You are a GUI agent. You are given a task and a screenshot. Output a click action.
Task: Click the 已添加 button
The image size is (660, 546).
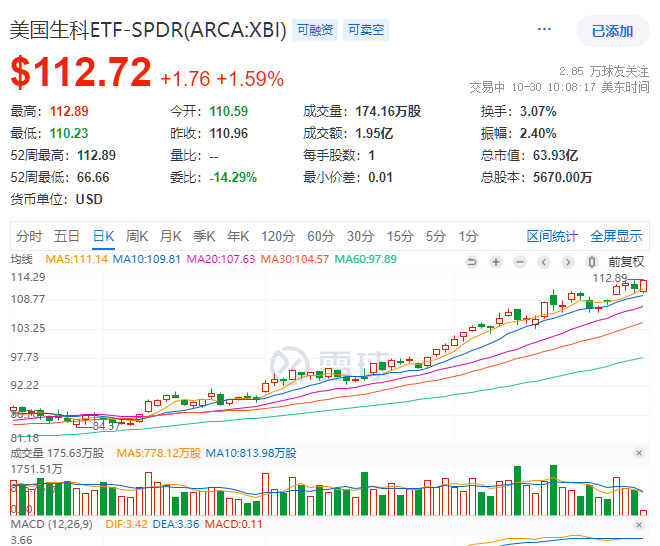click(612, 31)
